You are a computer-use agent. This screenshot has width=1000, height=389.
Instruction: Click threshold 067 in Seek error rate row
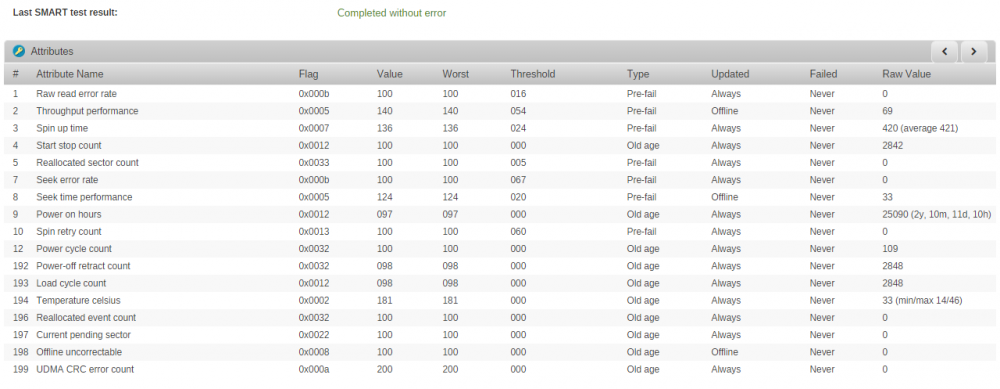pos(518,180)
